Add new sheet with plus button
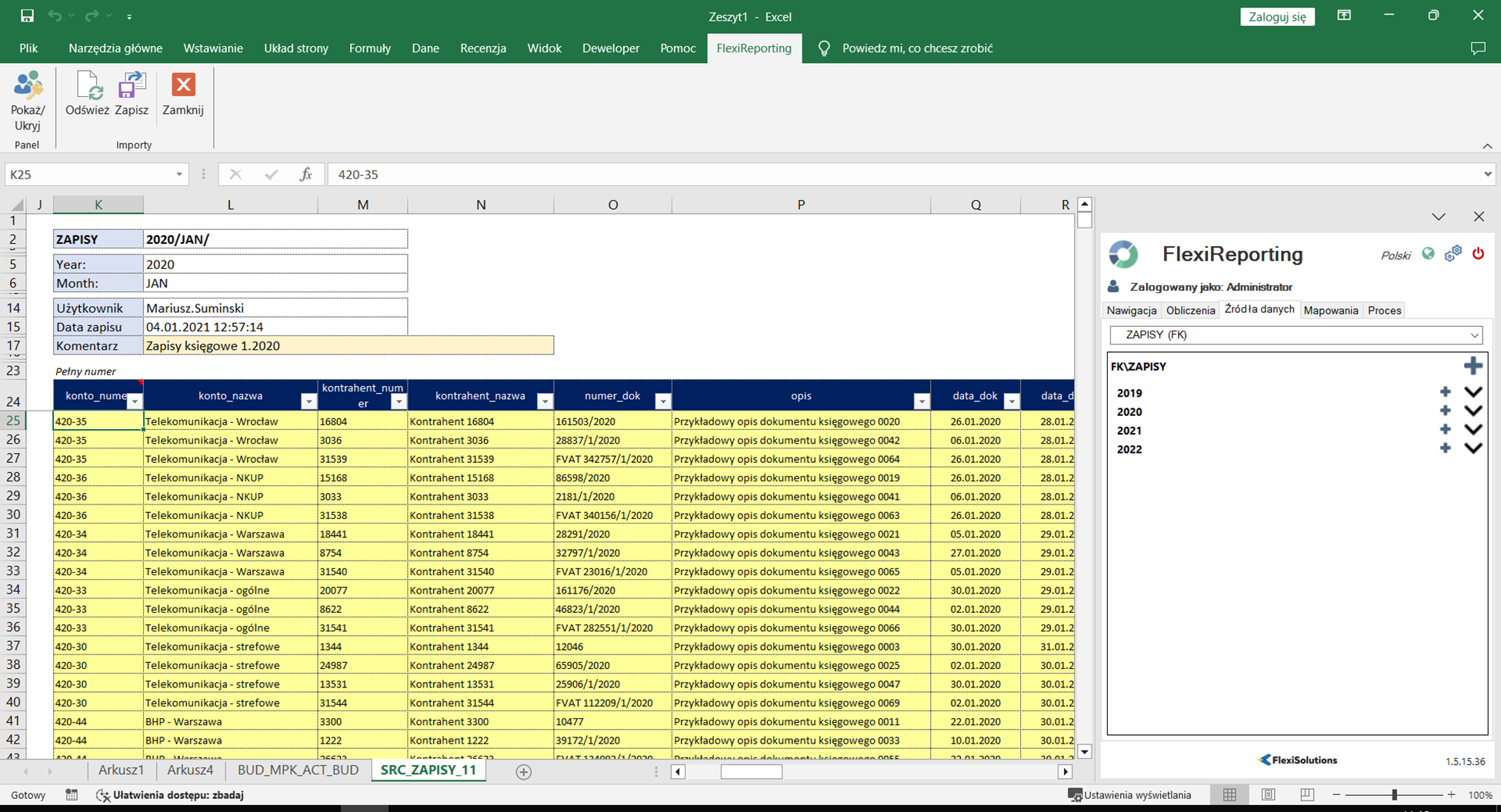 coord(523,772)
